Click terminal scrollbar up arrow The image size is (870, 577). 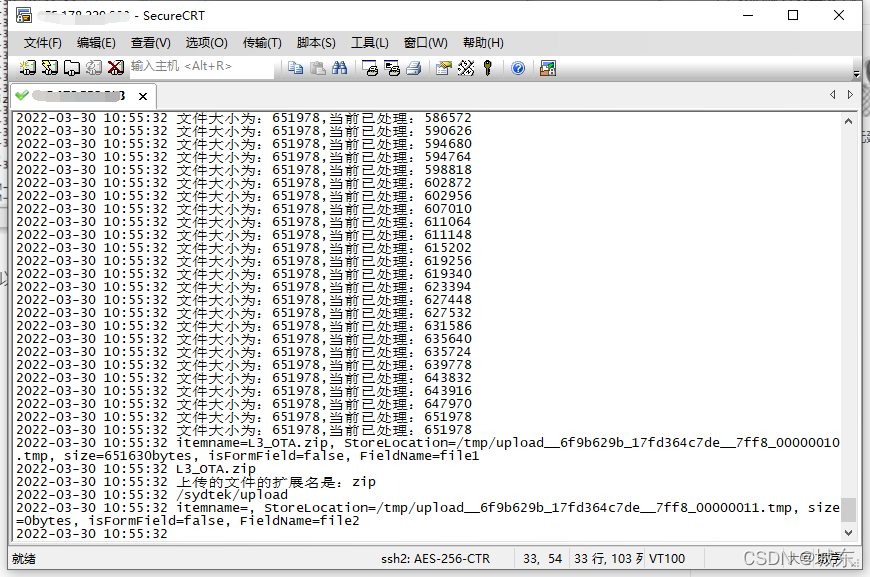(x=848, y=121)
